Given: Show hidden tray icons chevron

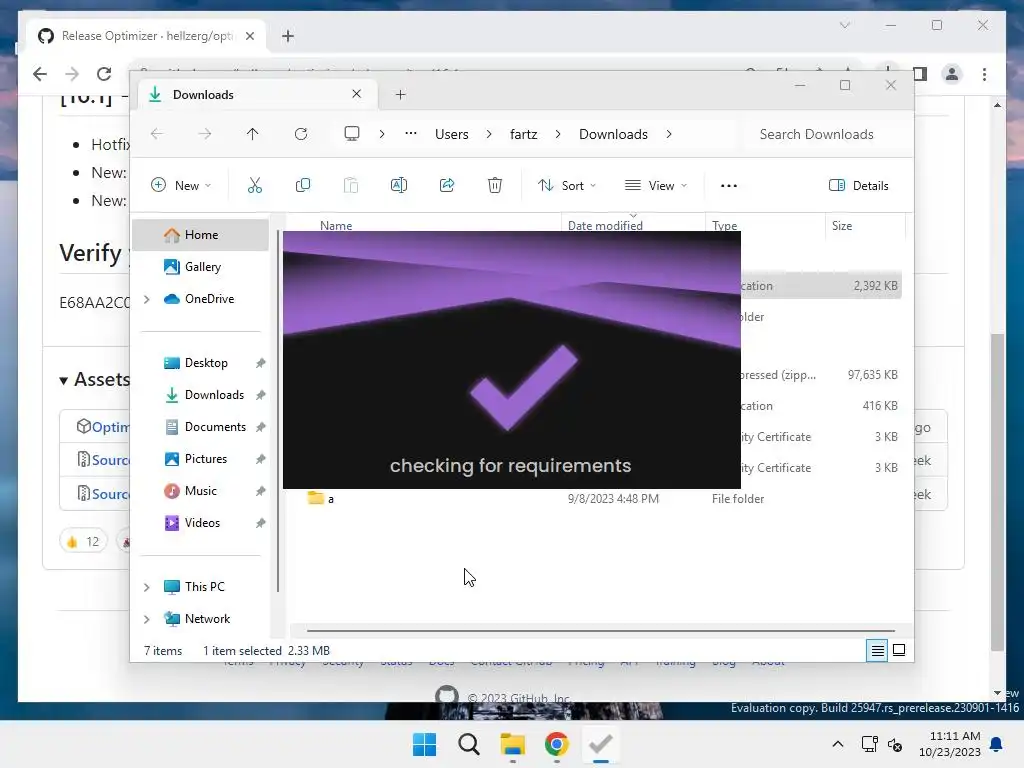Looking at the screenshot, I should 838,744.
